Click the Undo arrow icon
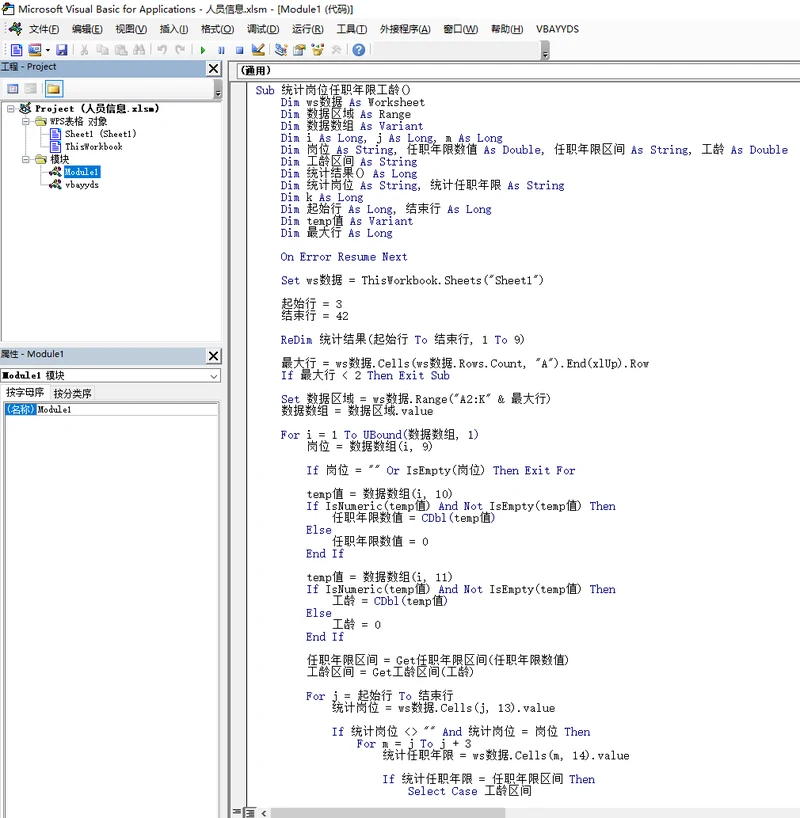The height and width of the screenshot is (818, 800). [162, 50]
